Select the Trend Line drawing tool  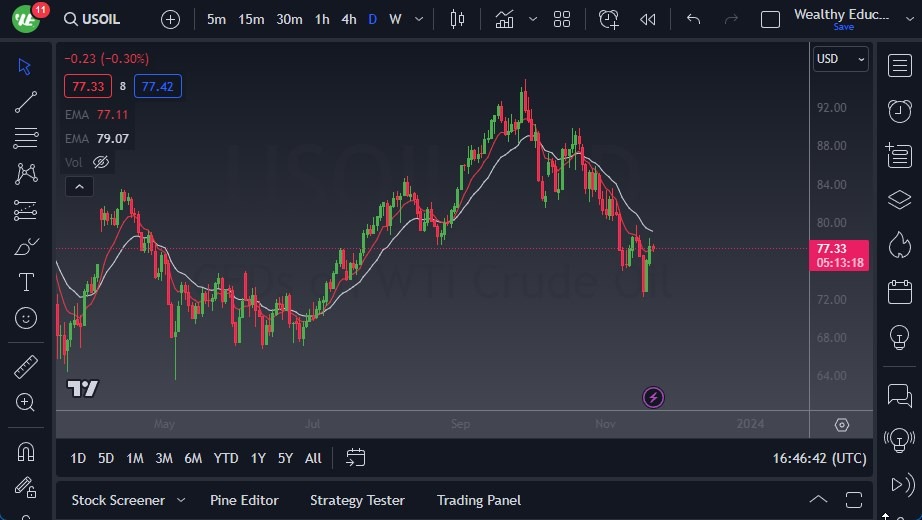pyautogui.click(x=26, y=102)
